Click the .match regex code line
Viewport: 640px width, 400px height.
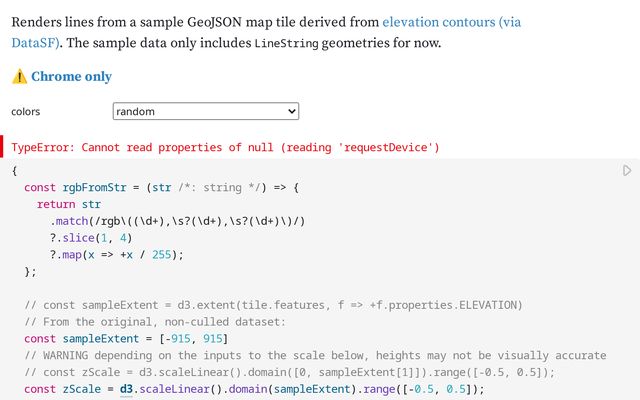(x=178, y=220)
